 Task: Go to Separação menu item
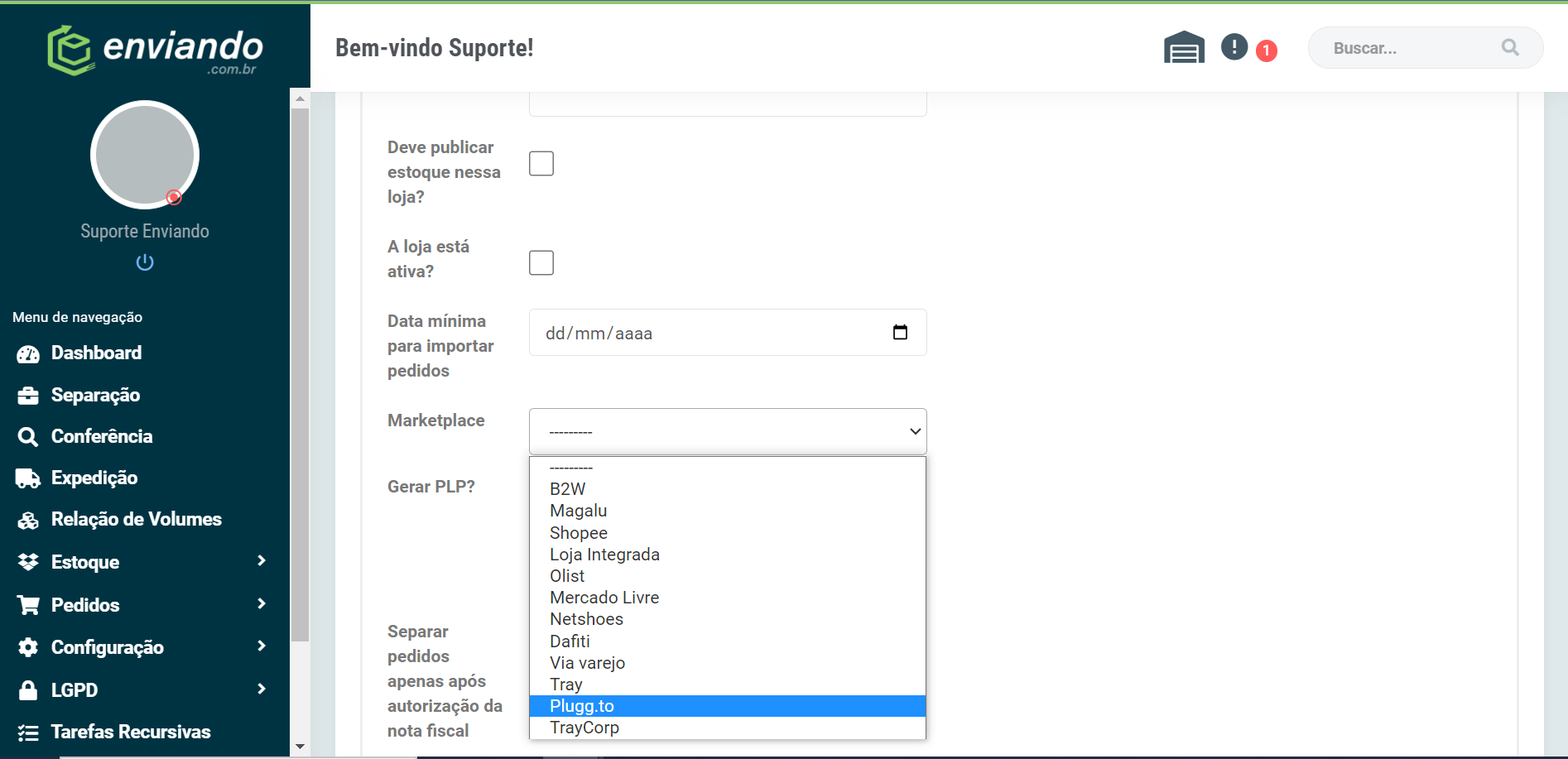pos(95,396)
